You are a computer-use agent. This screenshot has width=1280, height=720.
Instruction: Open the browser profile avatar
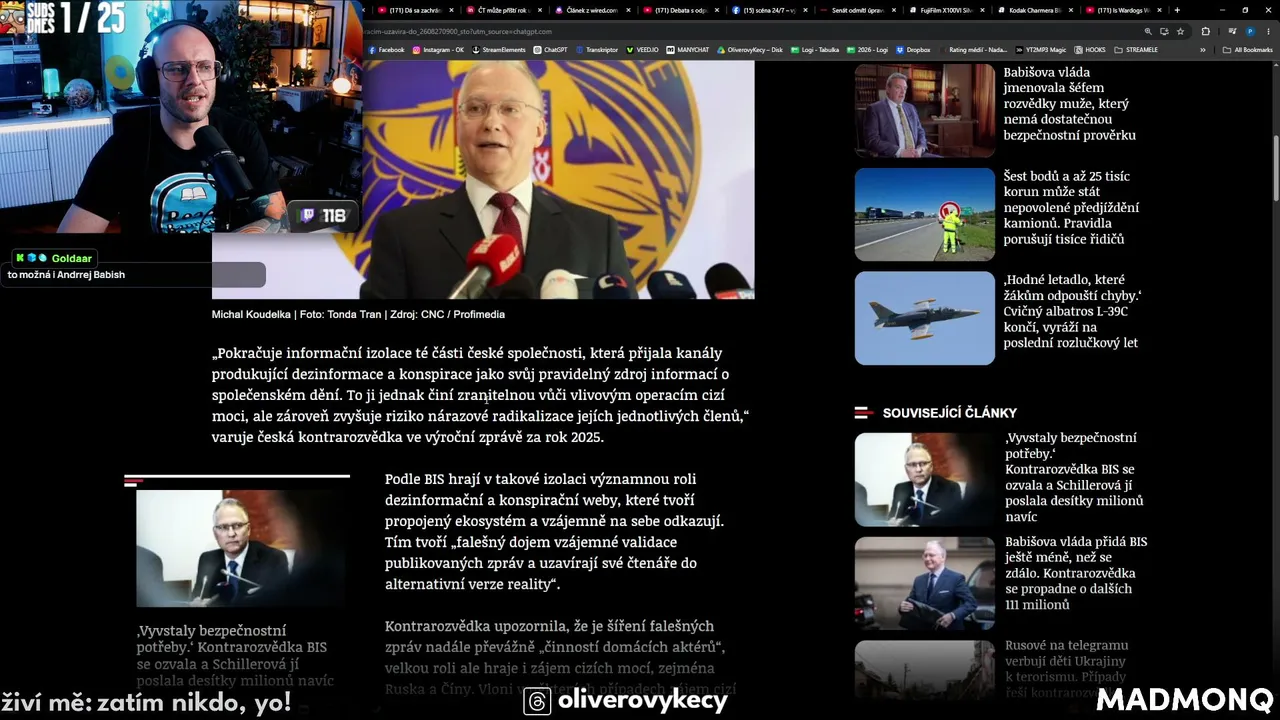coord(1250,31)
